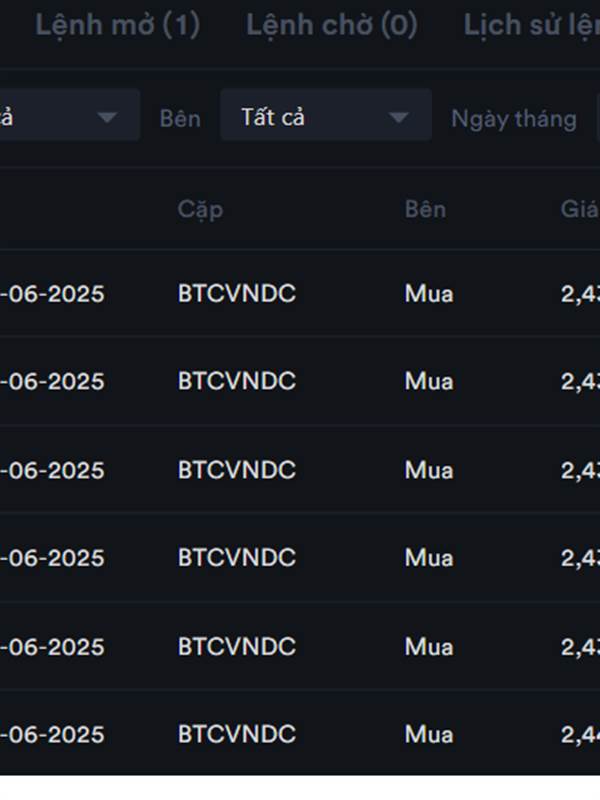
Task: Select BTCVNDC in the last order row
Action: pyautogui.click(x=237, y=734)
